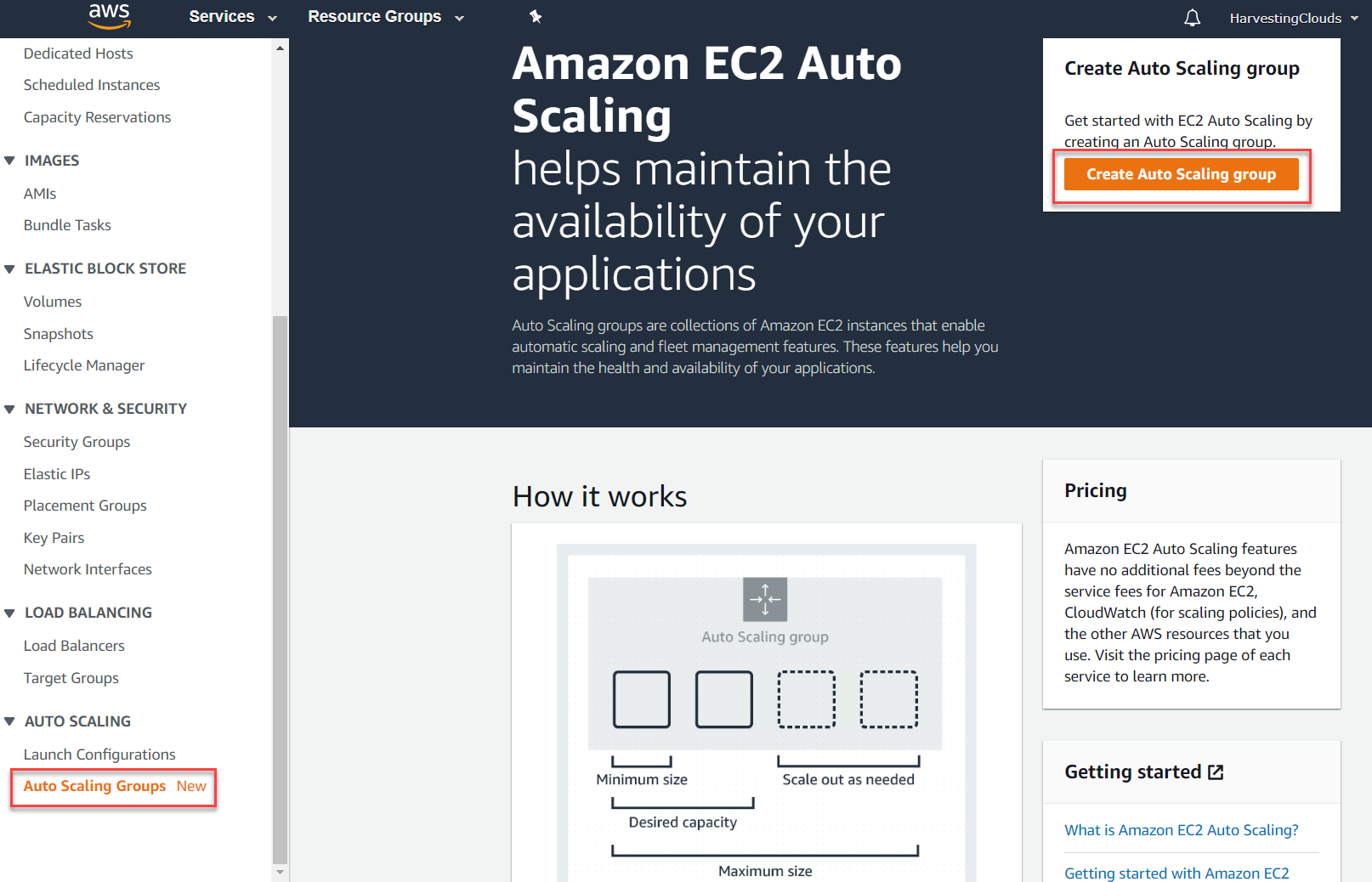Select Target Groups

coord(71,678)
